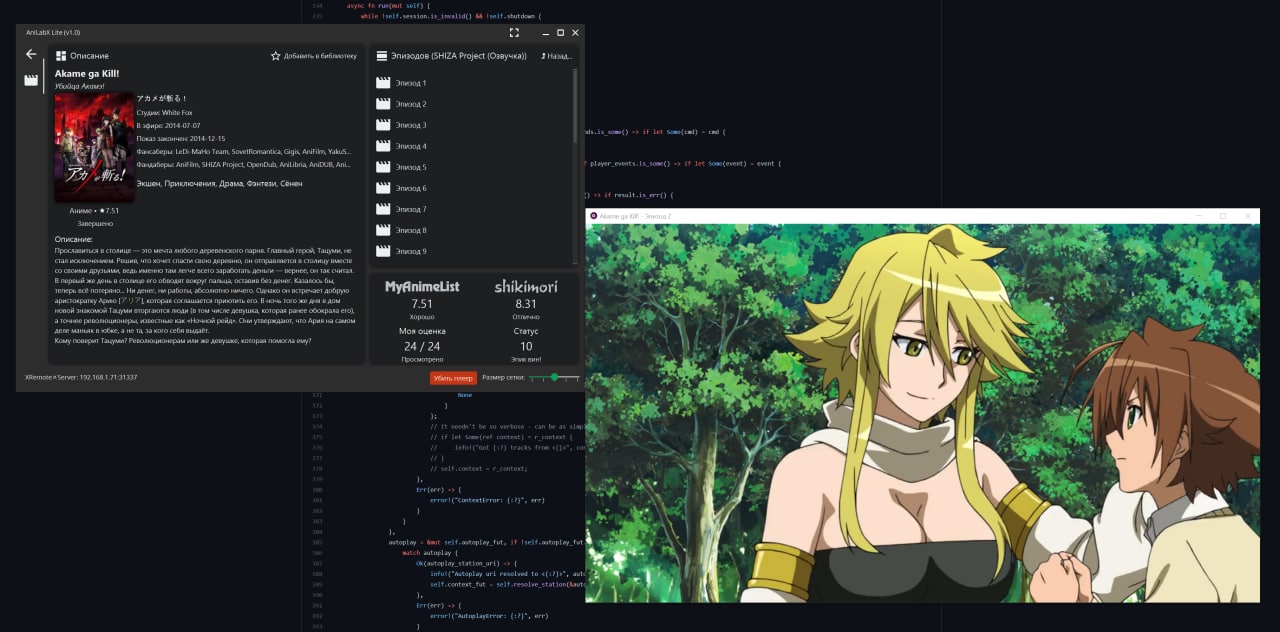Maximize the Akame ga Kill! player window
The height and width of the screenshot is (632, 1280).
point(1222,216)
